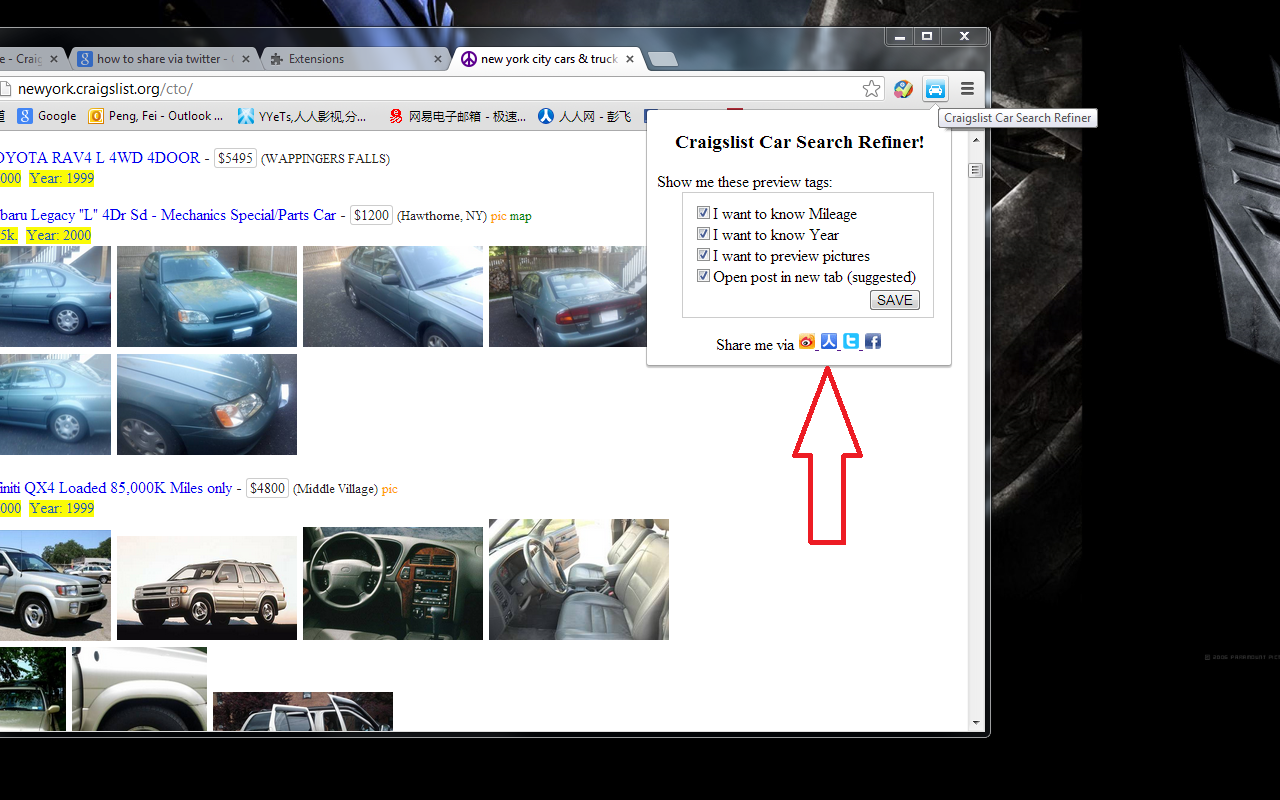Click the $5495 price tag
Viewport: 1280px width, 800px height.
pos(235,158)
